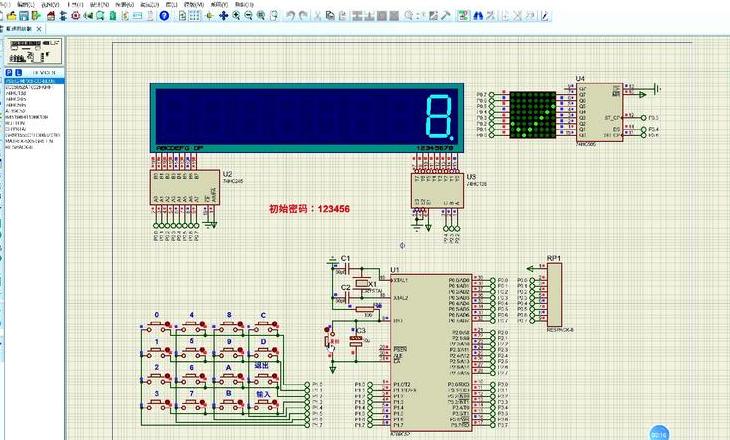
Task: Click red text 初始密码：123456
Action: pos(309,209)
